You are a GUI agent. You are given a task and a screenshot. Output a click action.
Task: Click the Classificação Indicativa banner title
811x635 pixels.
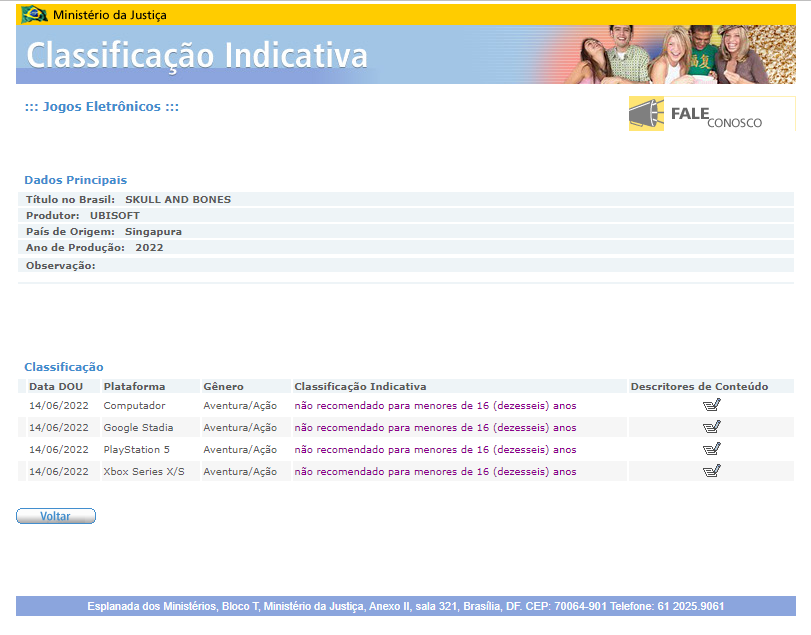197,55
